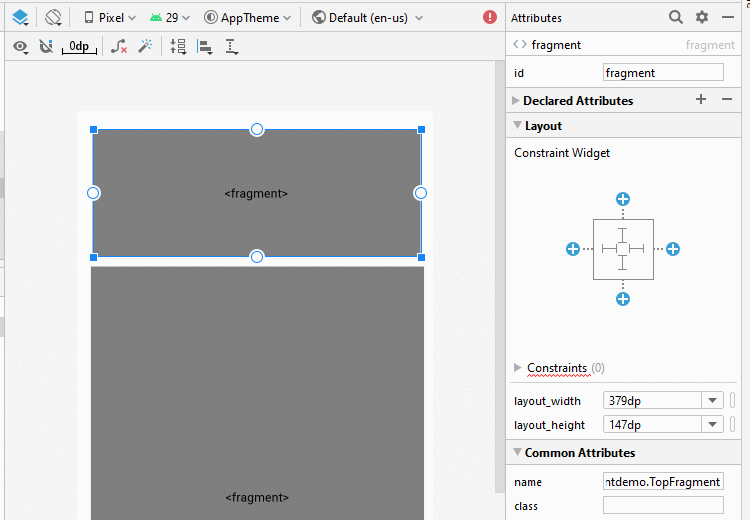Open the layout_width dropdown arrow

point(712,400)
